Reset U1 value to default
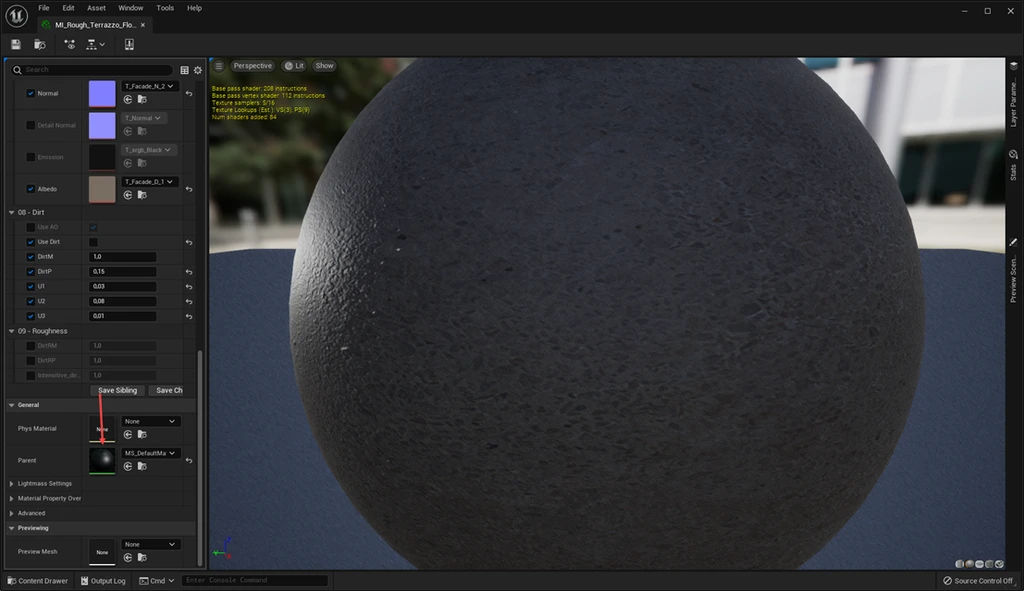This screenshot has width=1024, height=591. point(189,287)
